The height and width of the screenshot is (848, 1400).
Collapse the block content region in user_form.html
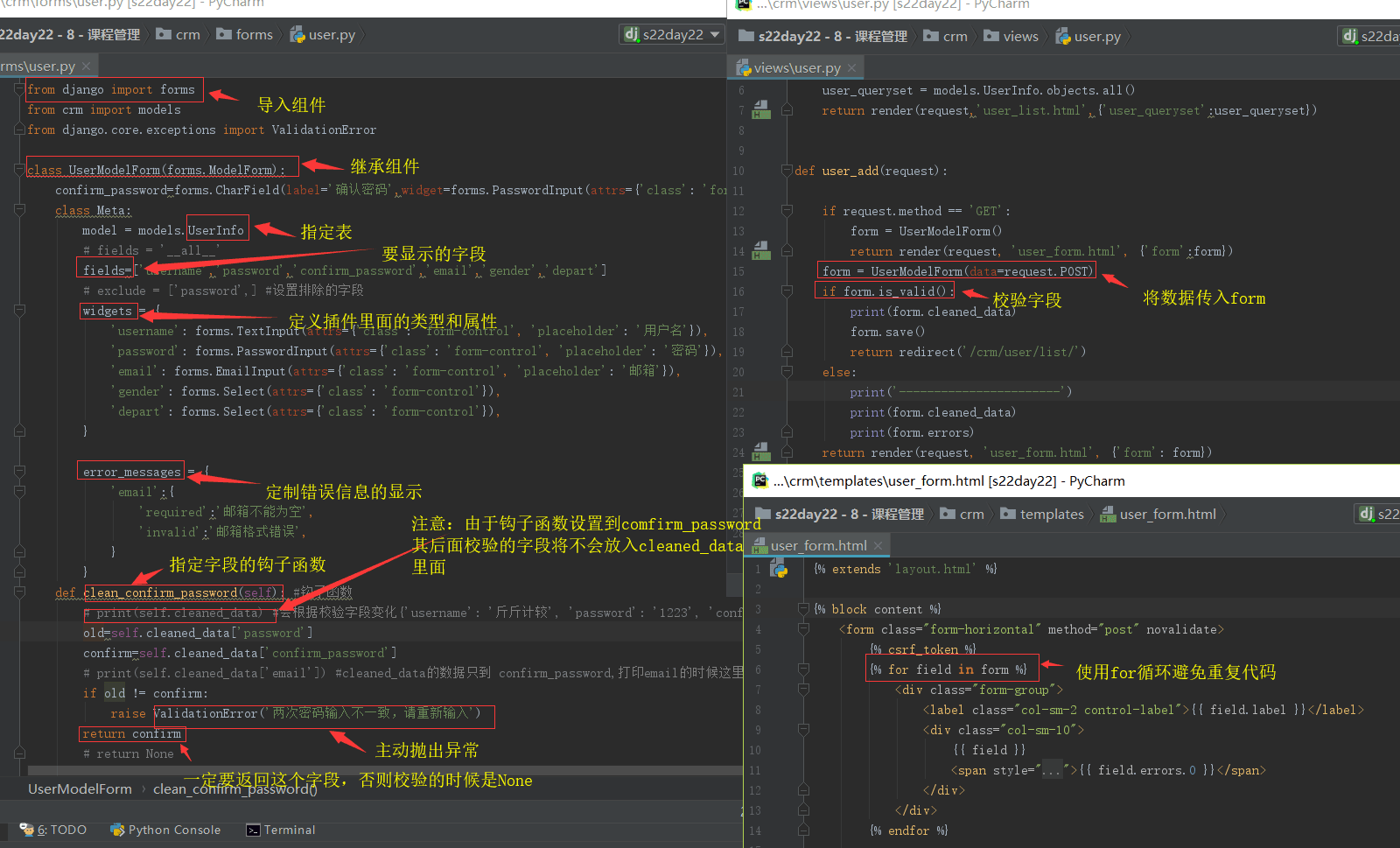pyautogui.click(x=804, y=609)
